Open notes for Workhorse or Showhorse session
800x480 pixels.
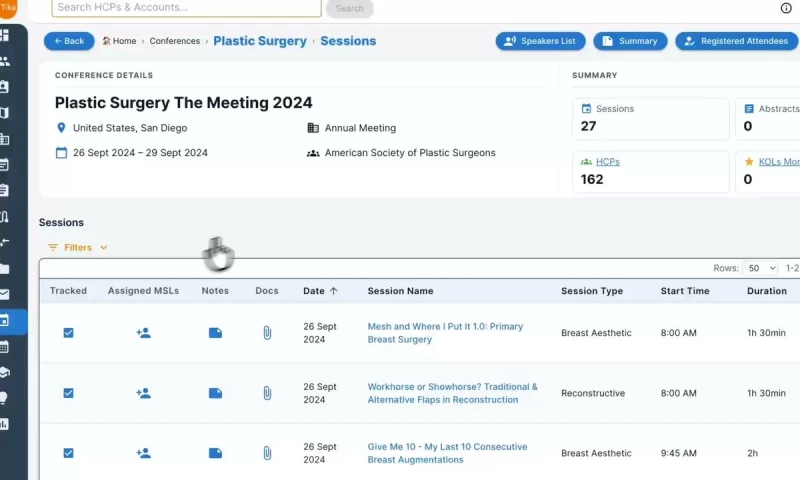click(215, 393)
